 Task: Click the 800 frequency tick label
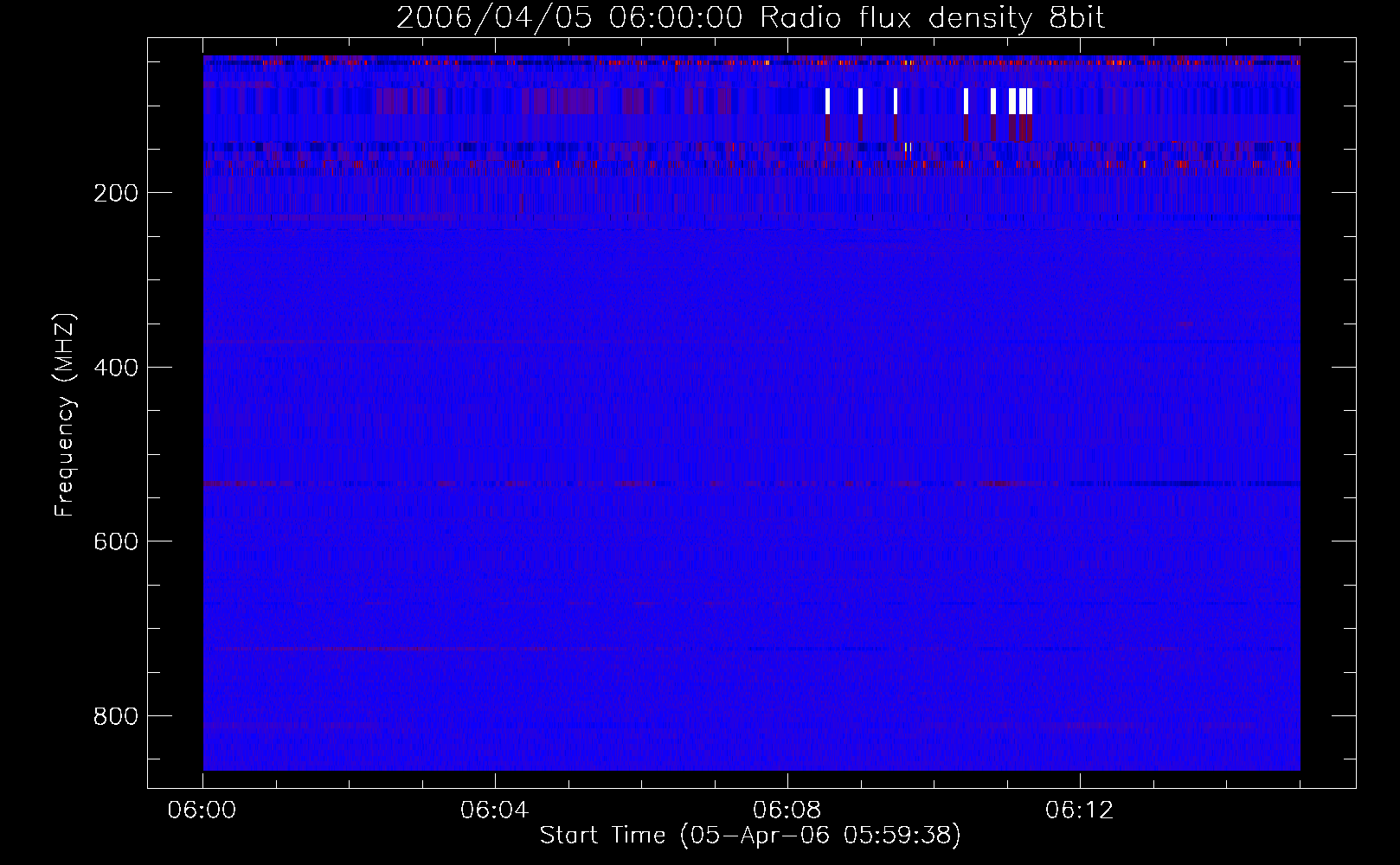115,716
